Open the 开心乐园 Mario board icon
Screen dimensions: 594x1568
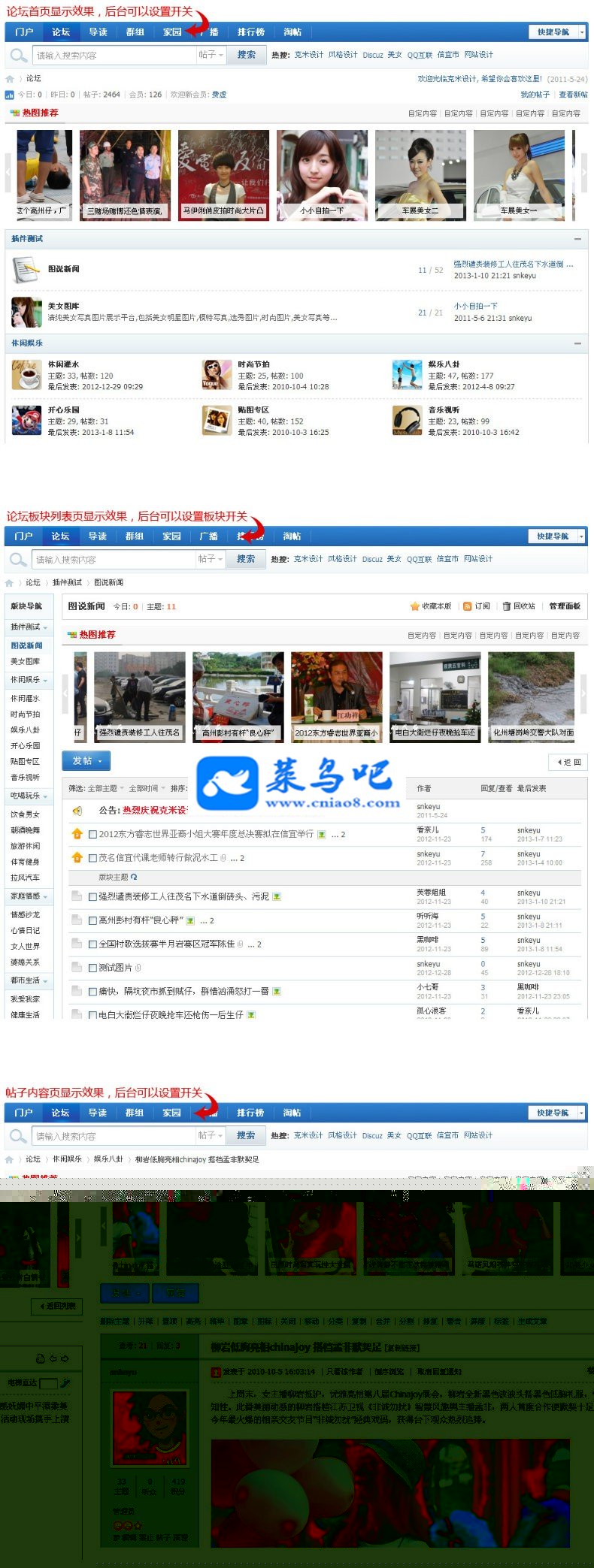26,421
